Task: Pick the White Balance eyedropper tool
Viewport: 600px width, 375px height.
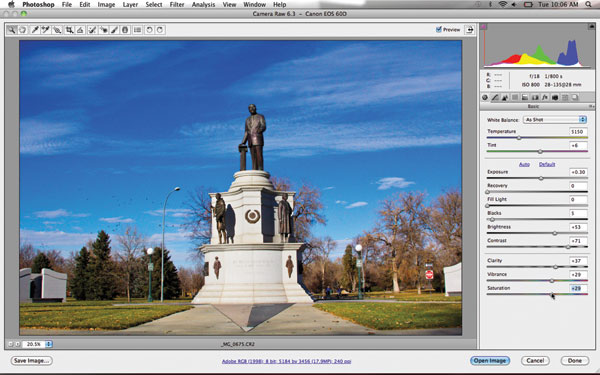Action: coord(35,30)
